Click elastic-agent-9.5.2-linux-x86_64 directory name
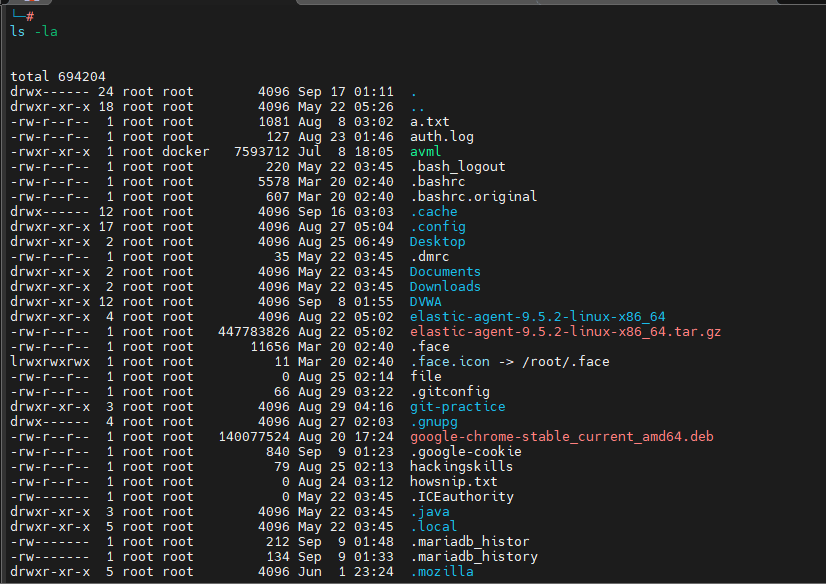This screenshot has height=584, width=826. click(537, 317)
